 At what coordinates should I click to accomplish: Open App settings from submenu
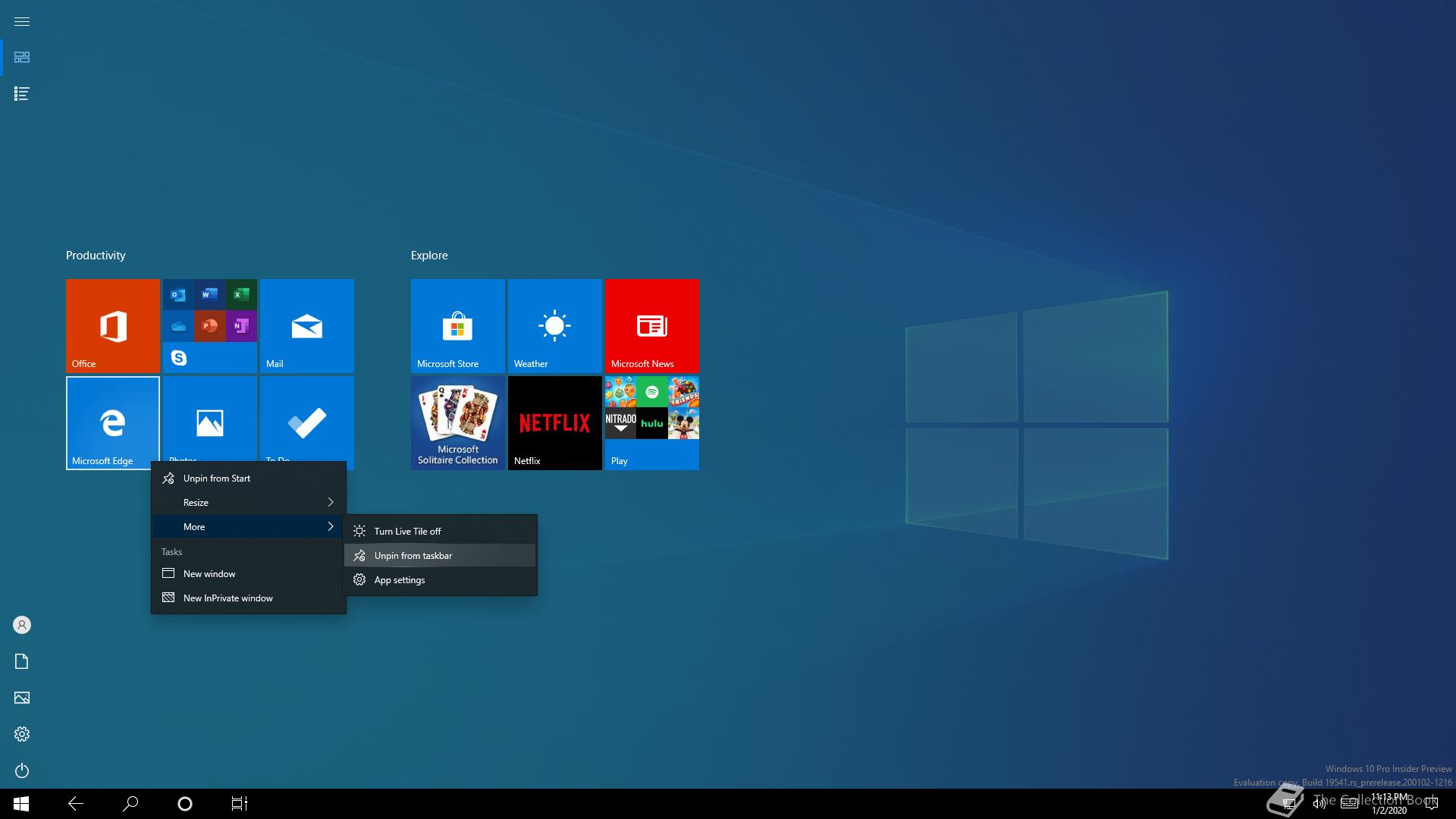click(x=440, y=580)
